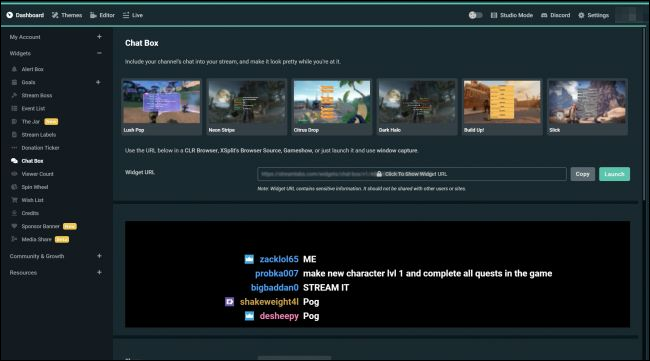Open Viewer Count widget page
The height and width of the screenshot is (361, 650).
(x=37, y=174)
